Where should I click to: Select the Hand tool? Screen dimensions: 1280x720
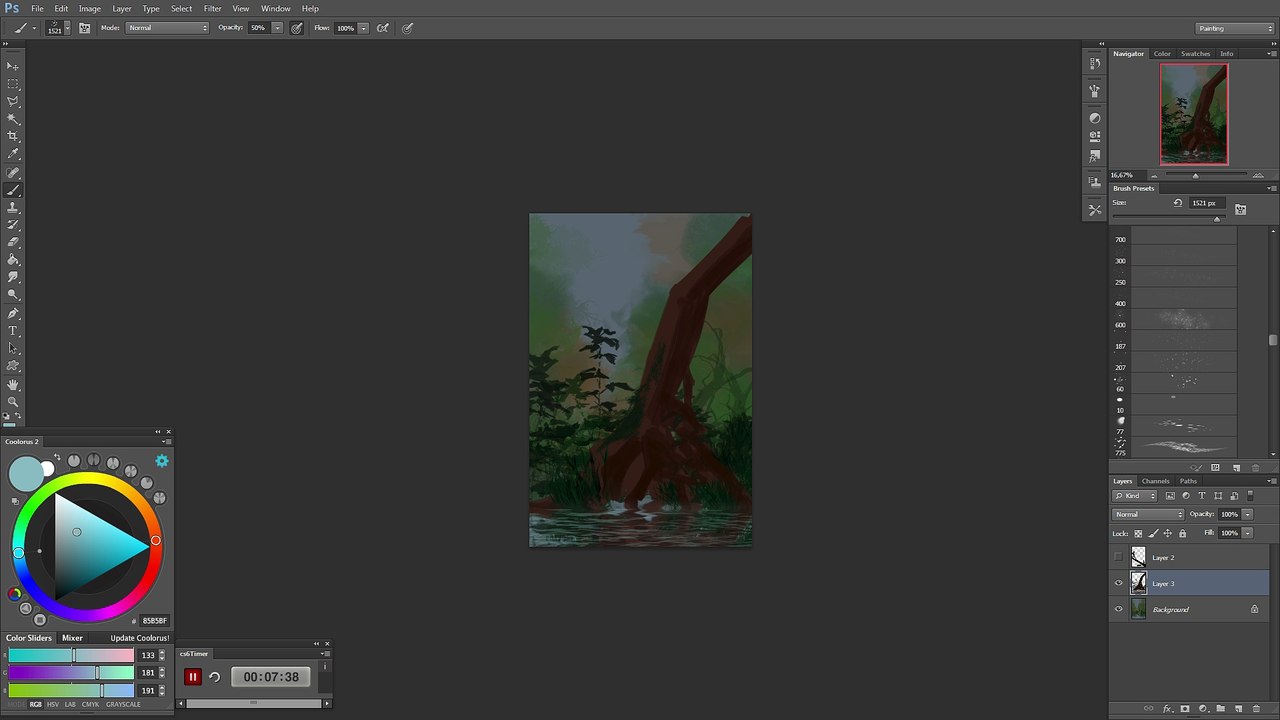[x=13, y=384]
